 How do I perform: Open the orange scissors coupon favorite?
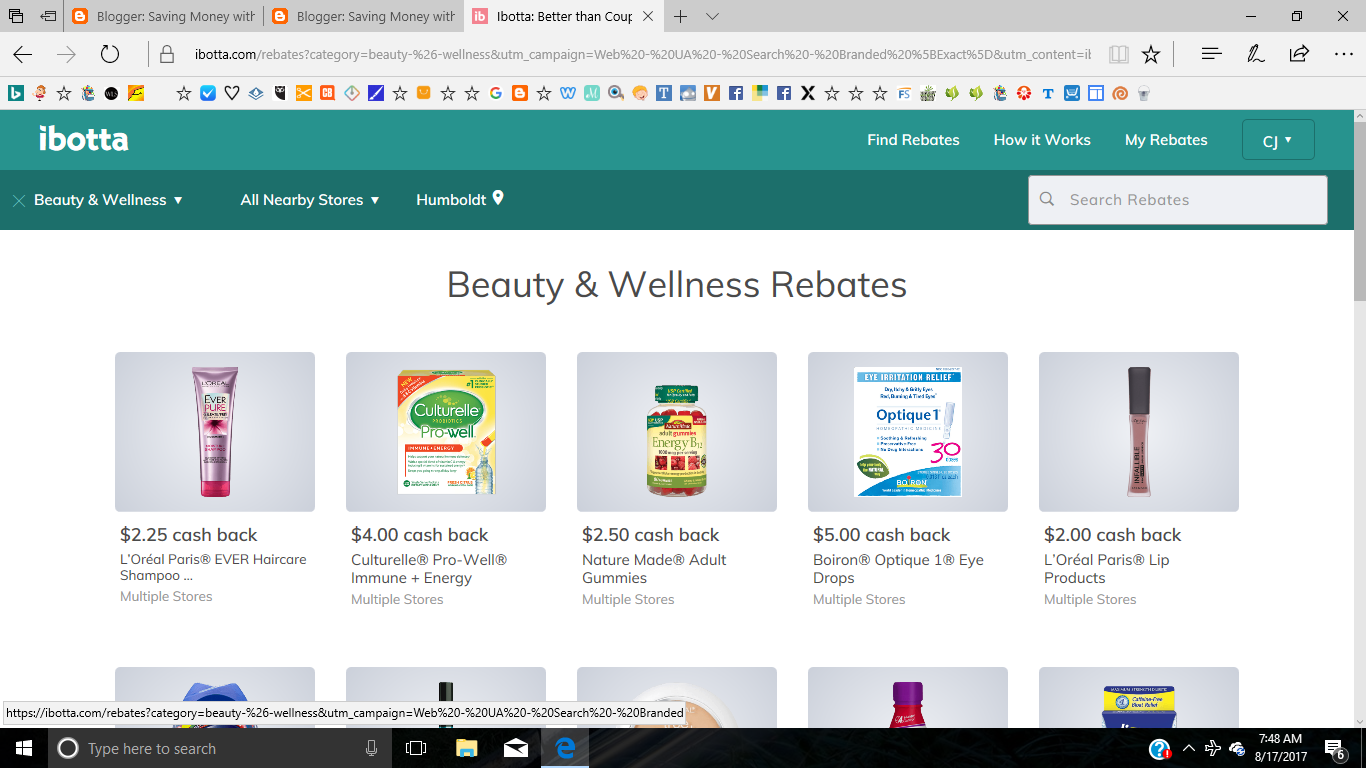[303, 93]
